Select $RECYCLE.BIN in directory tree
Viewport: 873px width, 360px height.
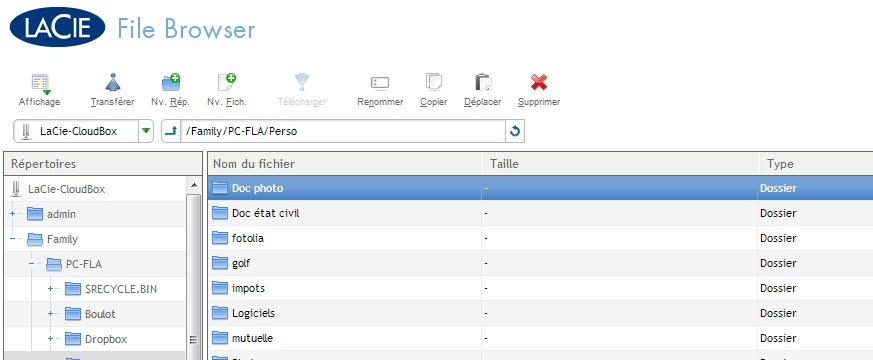(121, 289)
